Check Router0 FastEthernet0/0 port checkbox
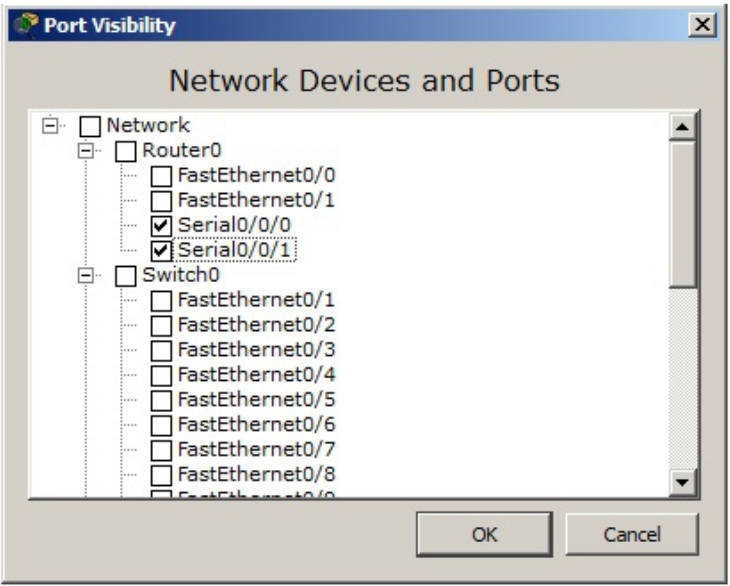Image resolution: width=730 pixels, height=586 pixels. [161, 177]
